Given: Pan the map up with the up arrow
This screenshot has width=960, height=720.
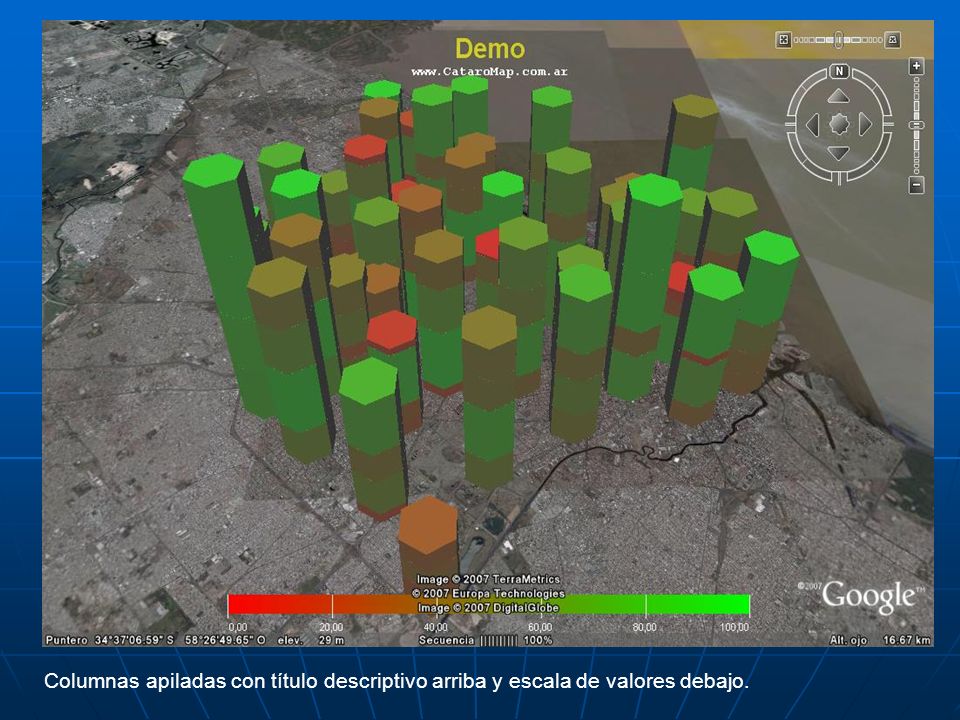Looking at the screenshot, I should tap(839, 96).
